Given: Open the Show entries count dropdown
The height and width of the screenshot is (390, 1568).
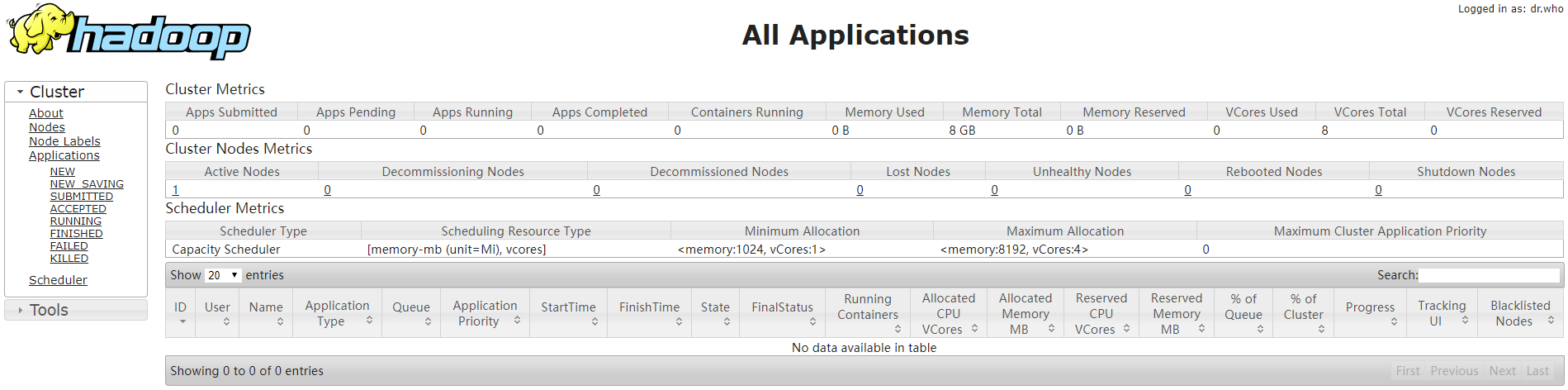Looking at the screenshot, I should 223,275.
